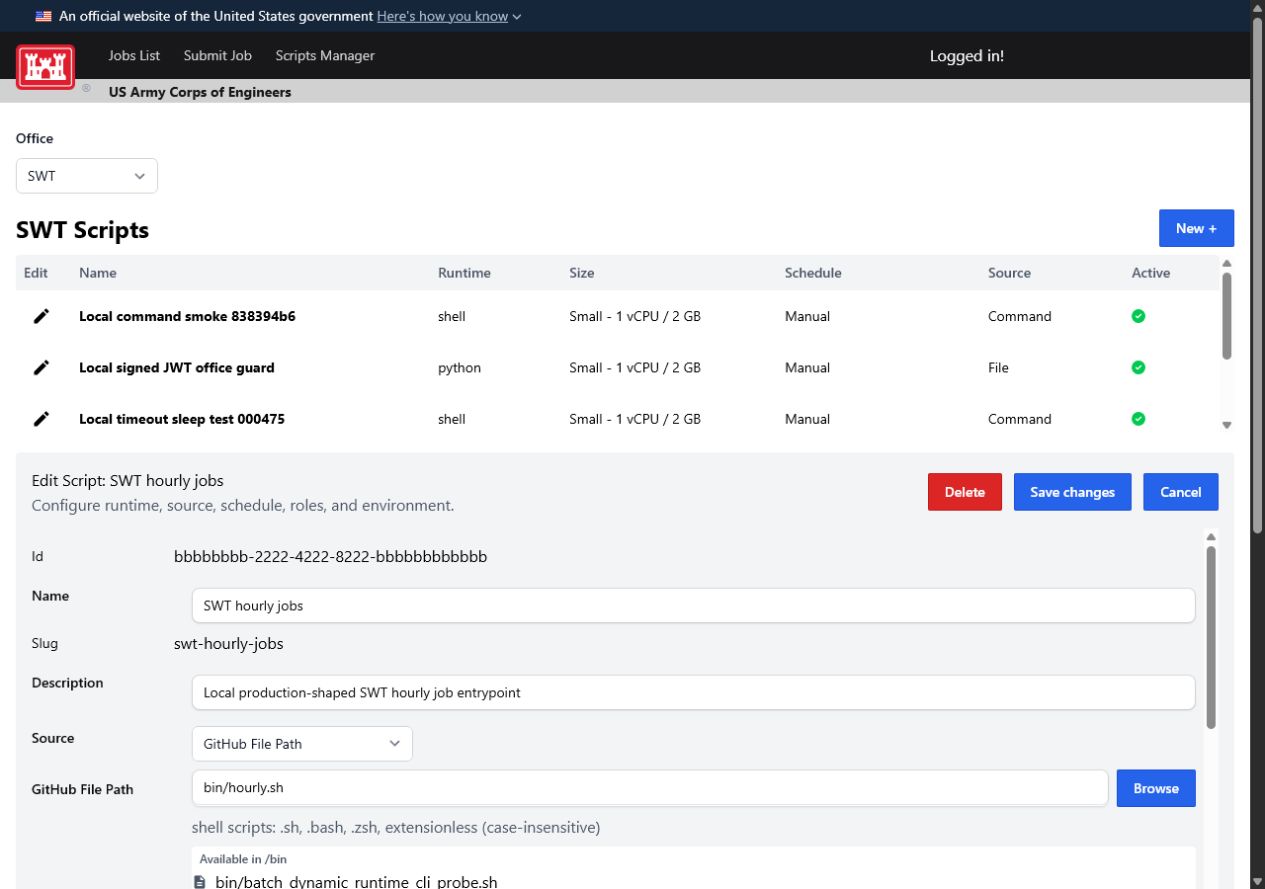Click the GitHub File Path input field
The image size is (1265, 889).
(649, 788)
